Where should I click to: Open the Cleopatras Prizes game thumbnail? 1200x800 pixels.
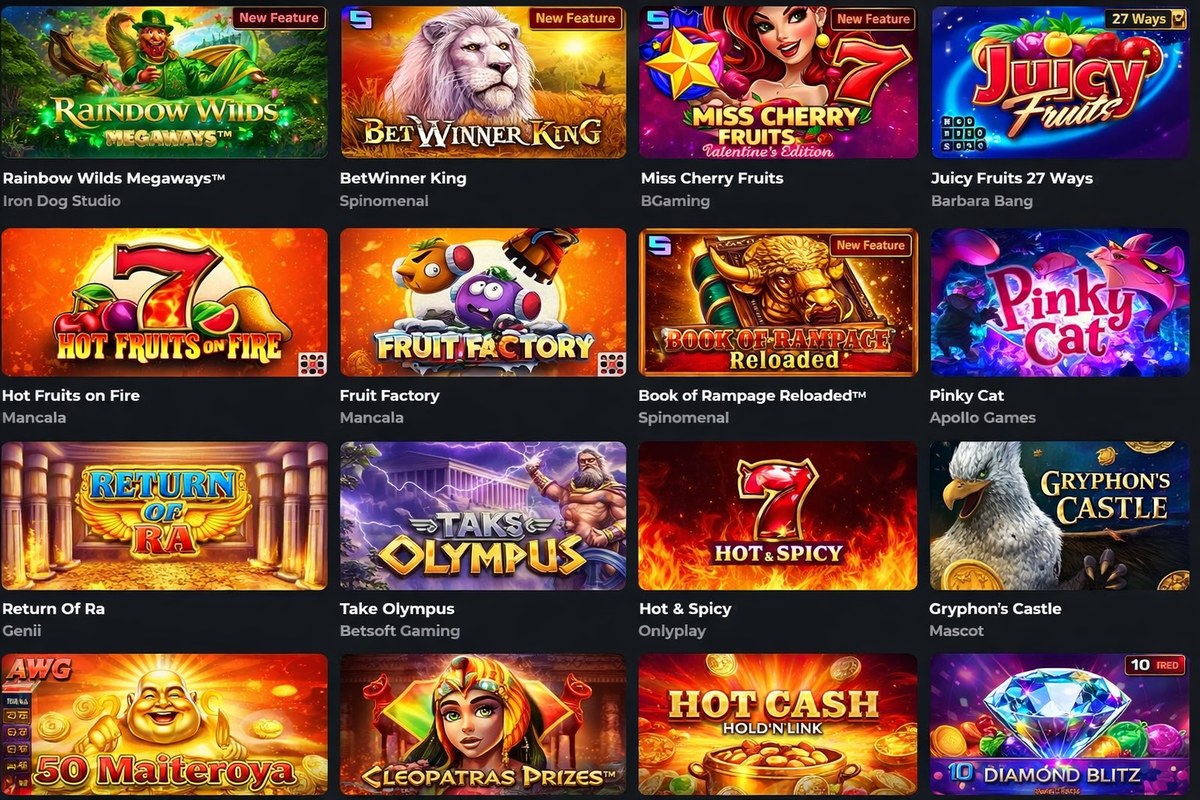point(483,725)
